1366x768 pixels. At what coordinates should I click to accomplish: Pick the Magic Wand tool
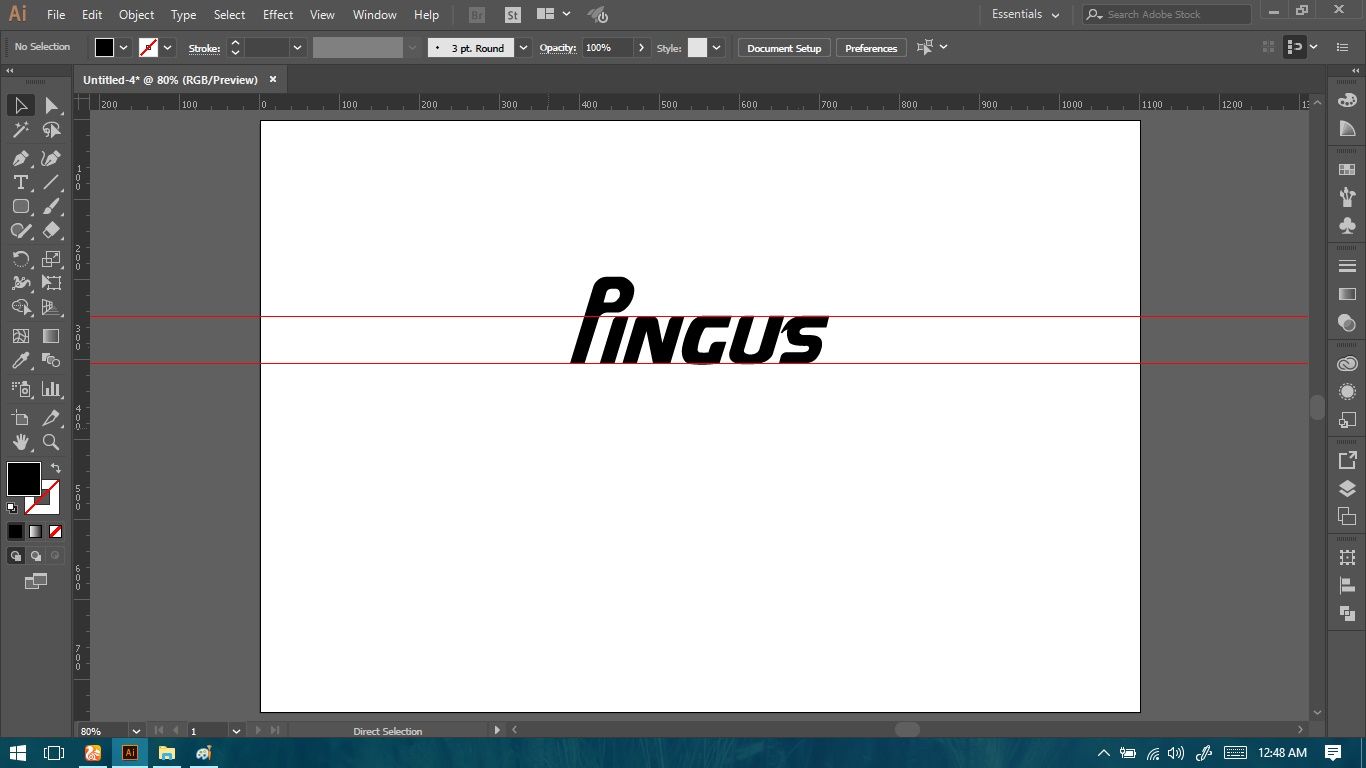tap(20, 130)
